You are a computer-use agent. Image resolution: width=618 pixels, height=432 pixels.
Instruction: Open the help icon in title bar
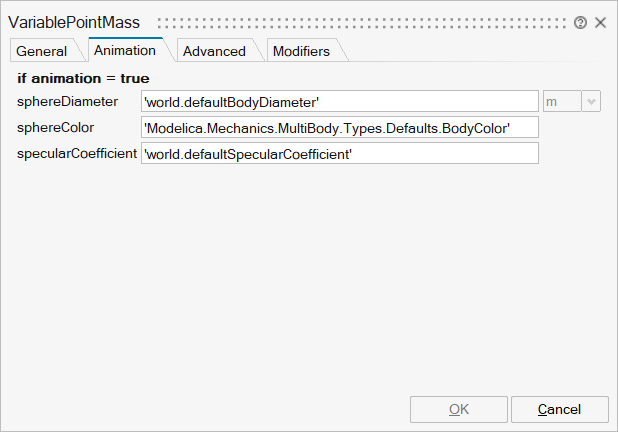click(x=580, y=22)
